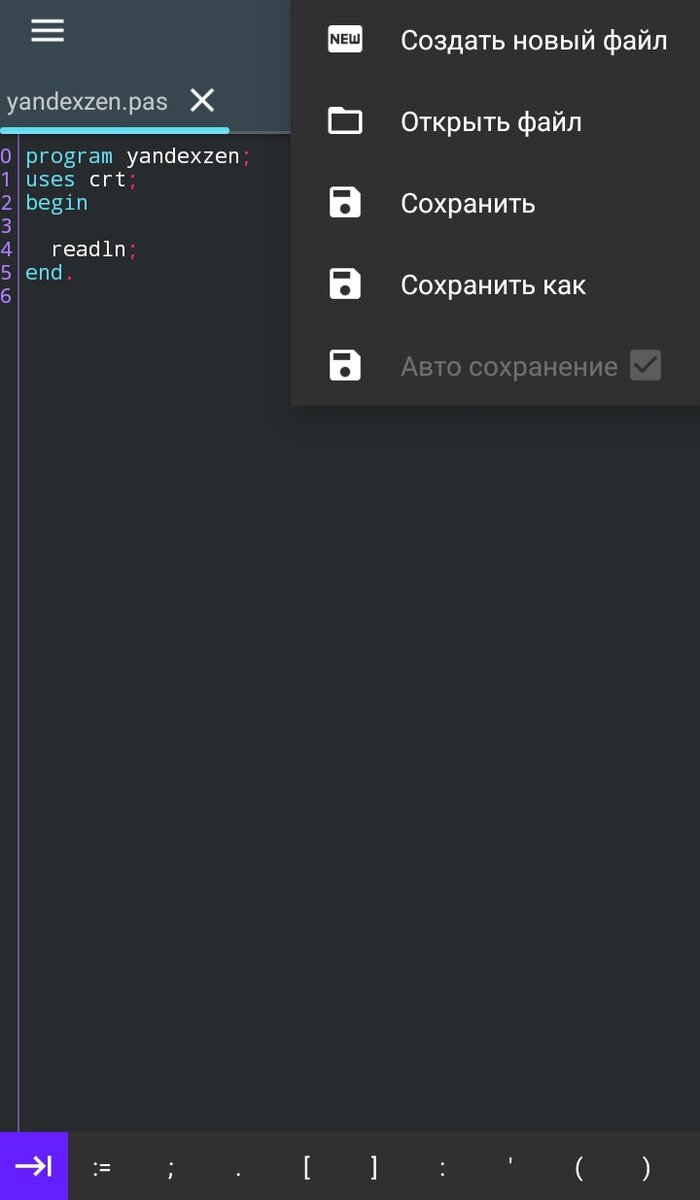Click the floppy disk icon beside Сохранить
This screenshot has width=700, height=1200.
coord(345,202)
